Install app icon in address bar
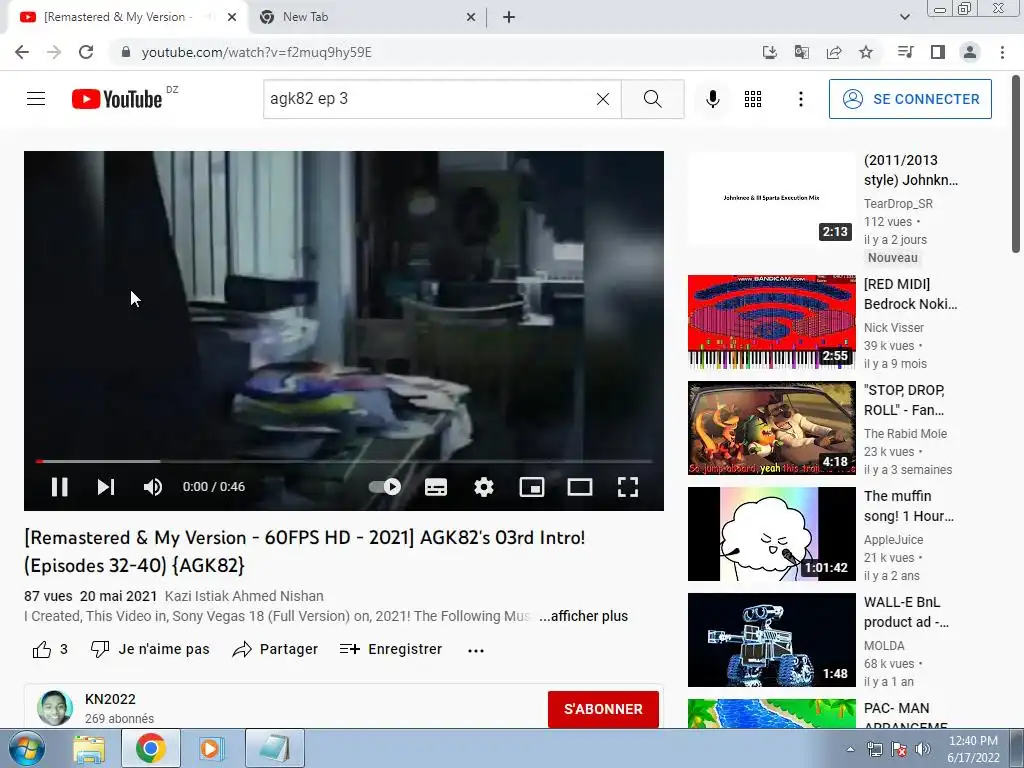The image size is (1024, 768). pyautogui.click(x=770, y=52)
